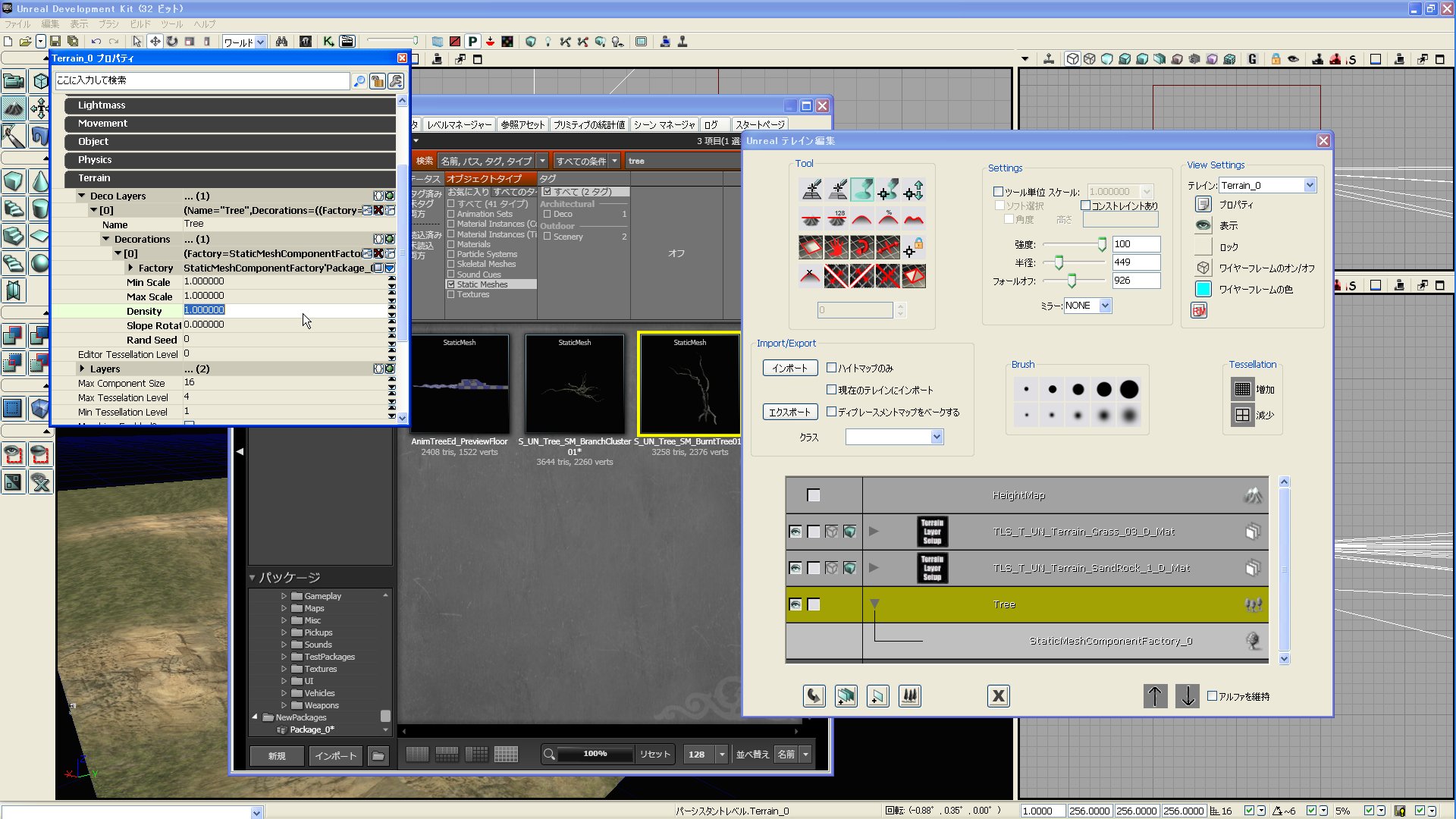Screen dimensions: 1456x819
Task: Click the Export button in Import/Export
Action: (x=789, y=412)
